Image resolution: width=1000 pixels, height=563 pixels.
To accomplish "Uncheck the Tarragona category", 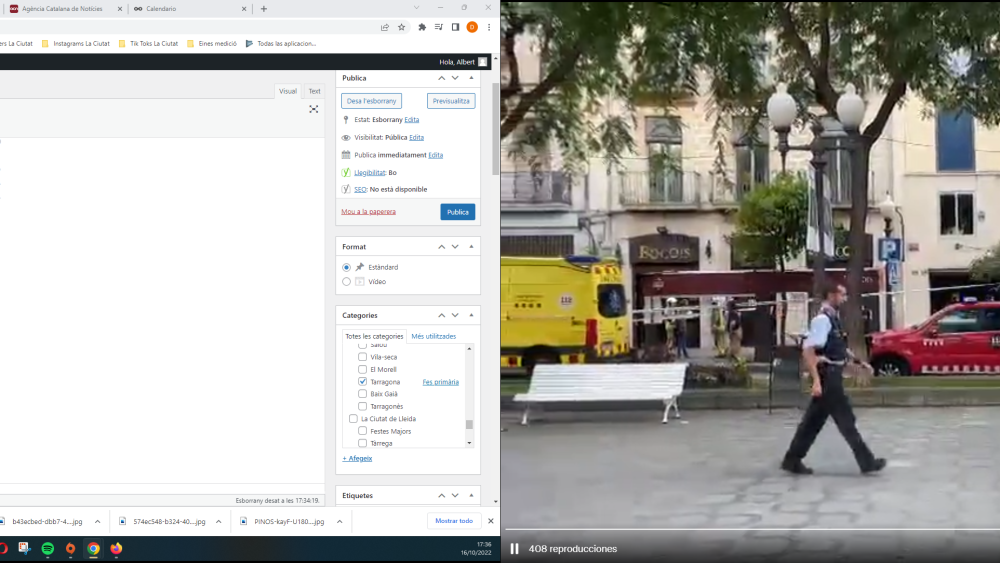I will pyautogui.click(x=362, y=381).
